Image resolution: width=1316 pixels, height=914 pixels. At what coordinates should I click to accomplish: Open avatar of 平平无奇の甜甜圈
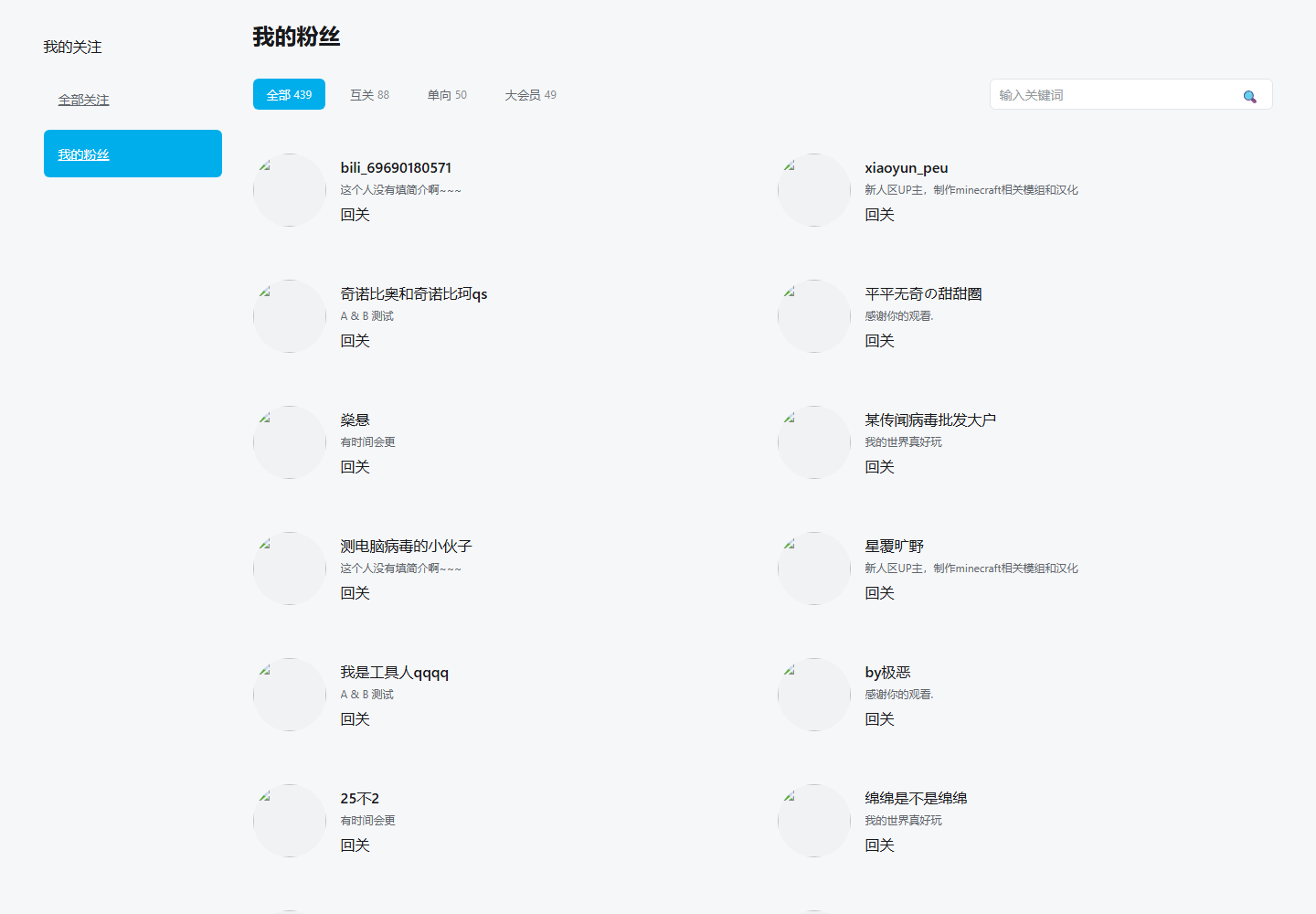click(x=814, y=316)
